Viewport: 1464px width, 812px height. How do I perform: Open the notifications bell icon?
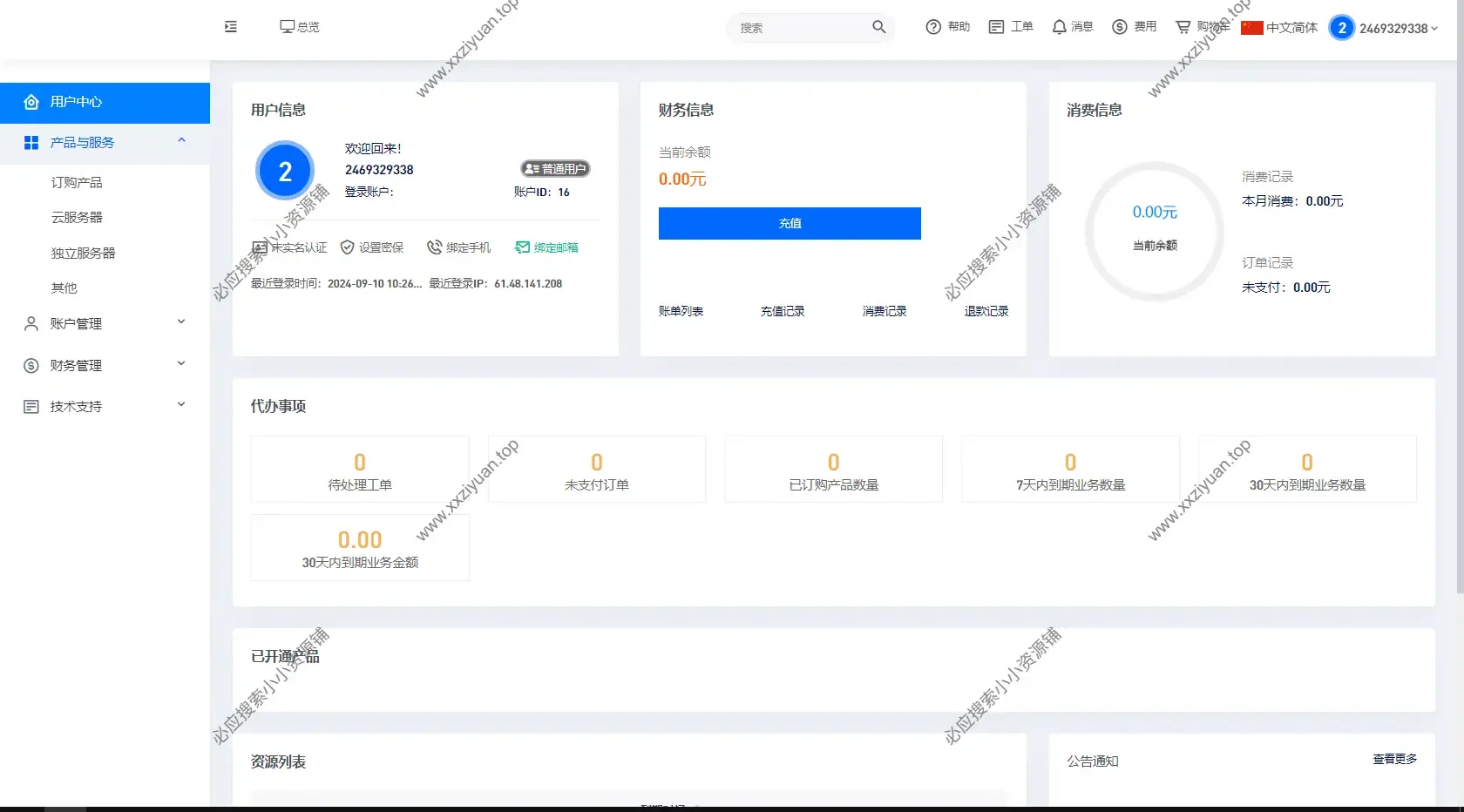tap(1059, 27)
